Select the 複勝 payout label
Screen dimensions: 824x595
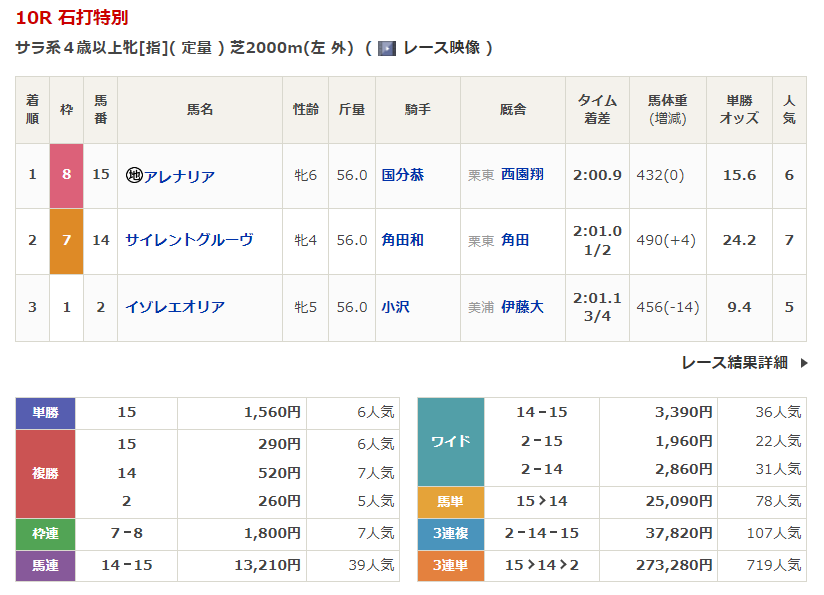point(45,473)
